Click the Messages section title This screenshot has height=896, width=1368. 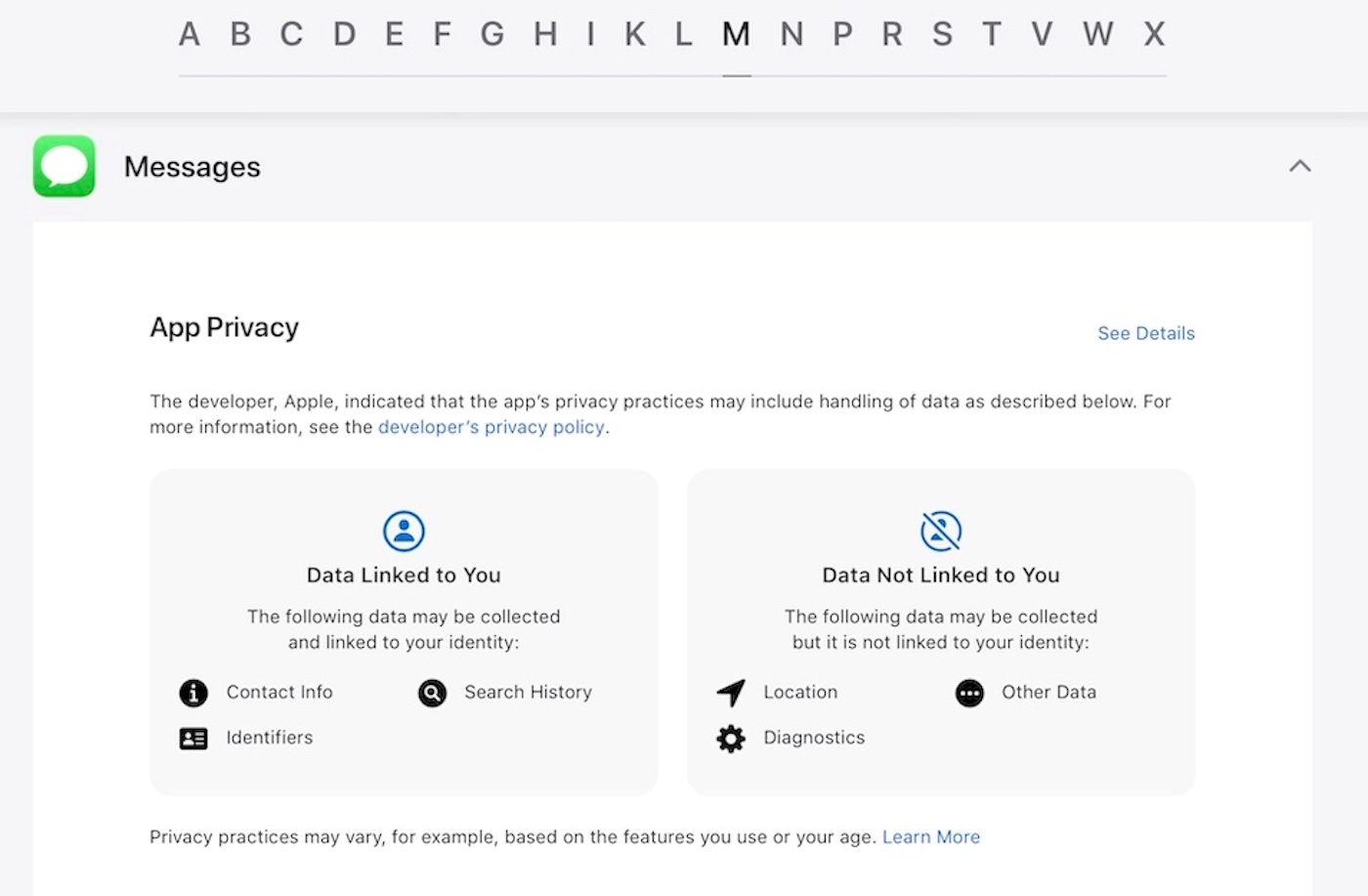[192, 167]
